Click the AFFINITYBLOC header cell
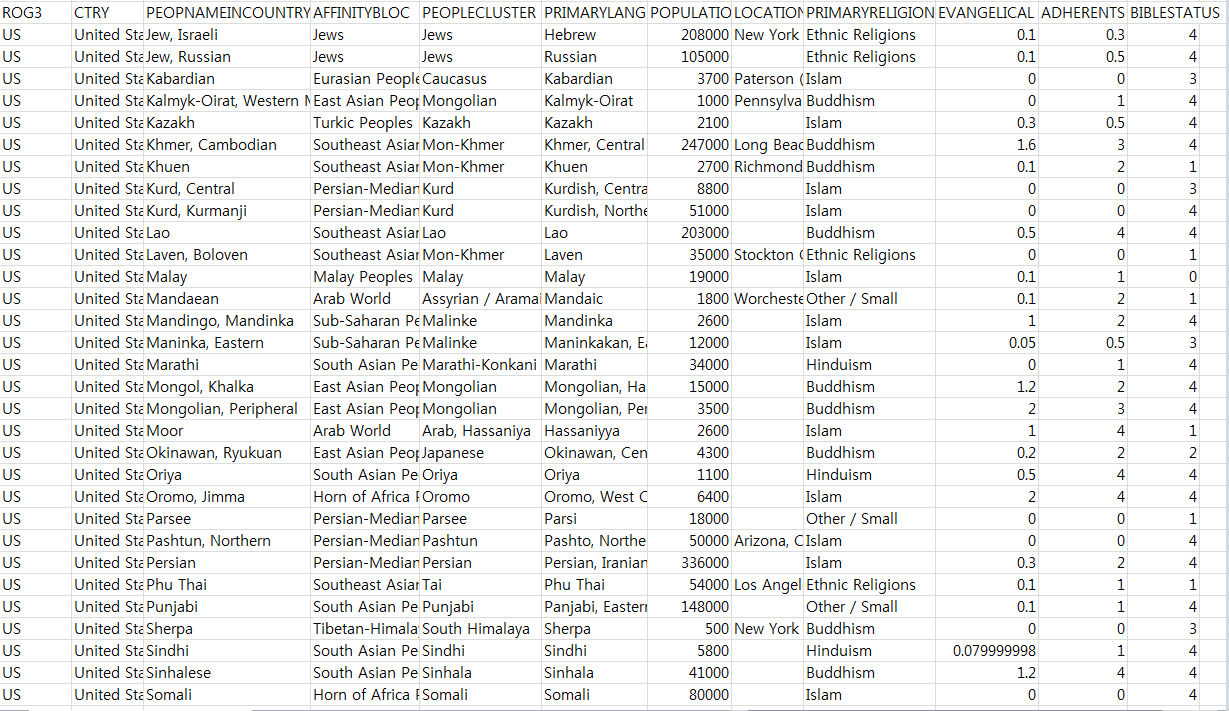 [365, 13]
